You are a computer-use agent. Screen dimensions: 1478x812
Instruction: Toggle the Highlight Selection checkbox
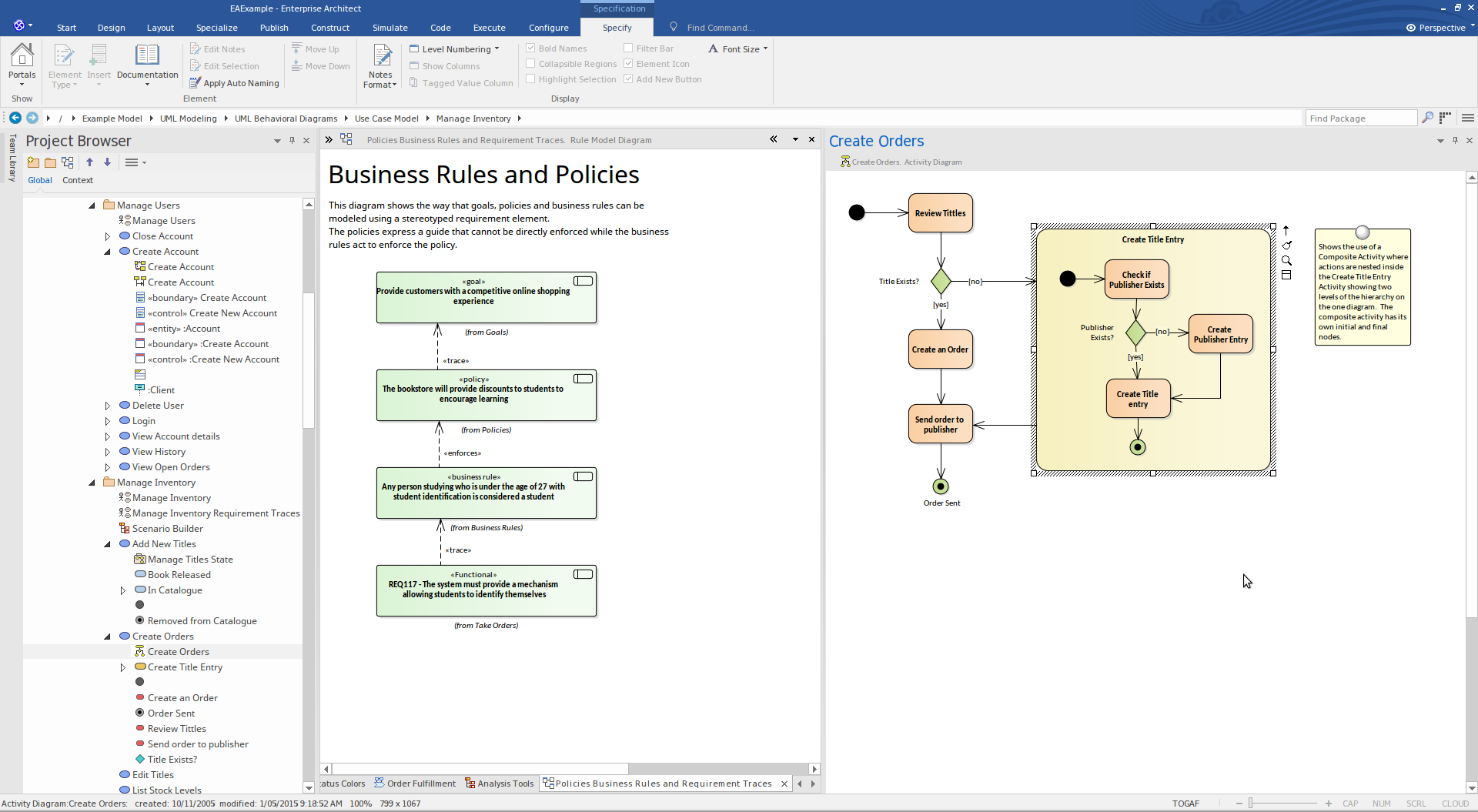(x=530, y=79)
